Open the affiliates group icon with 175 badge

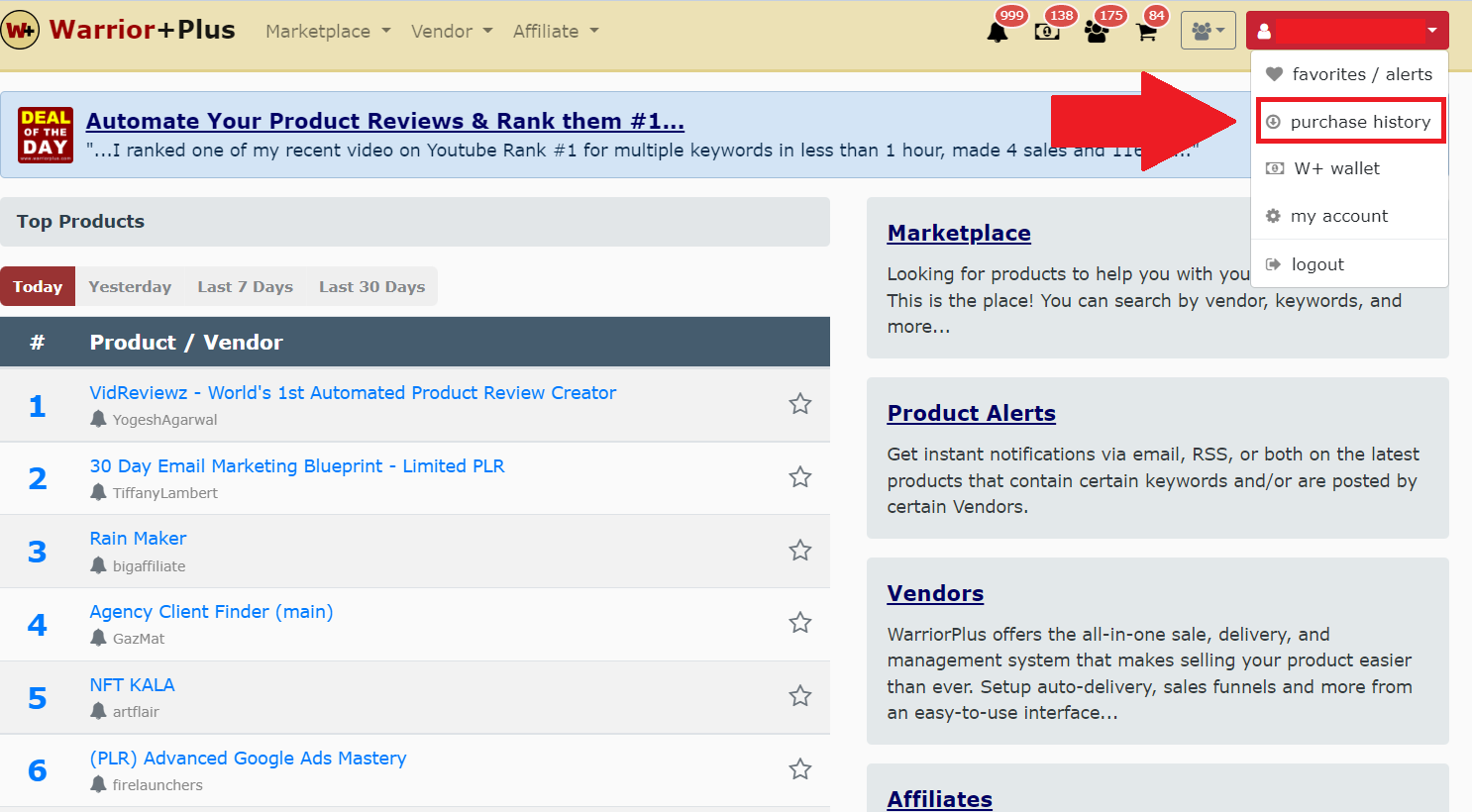1097,33
